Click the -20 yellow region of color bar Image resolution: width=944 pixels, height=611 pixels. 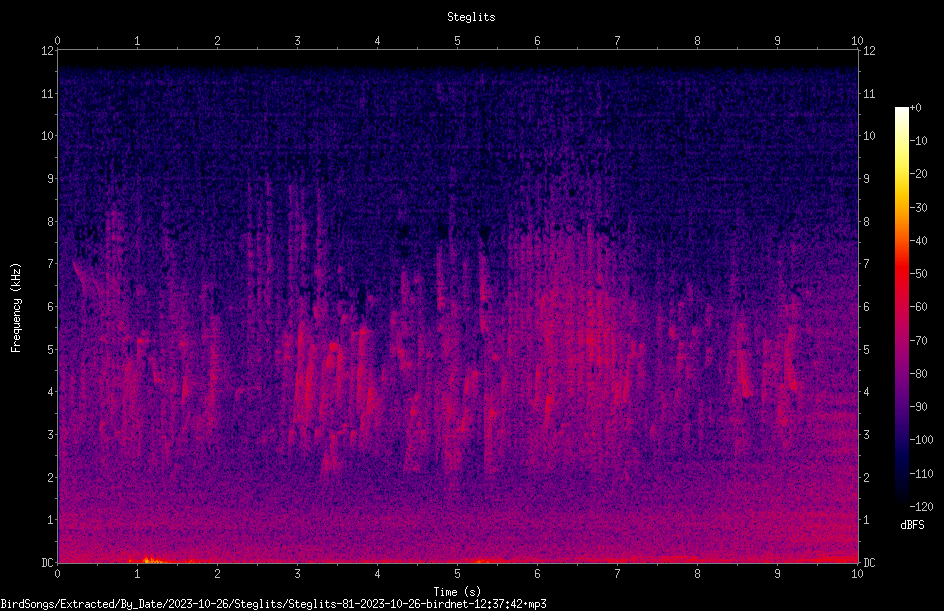(902, 175)
